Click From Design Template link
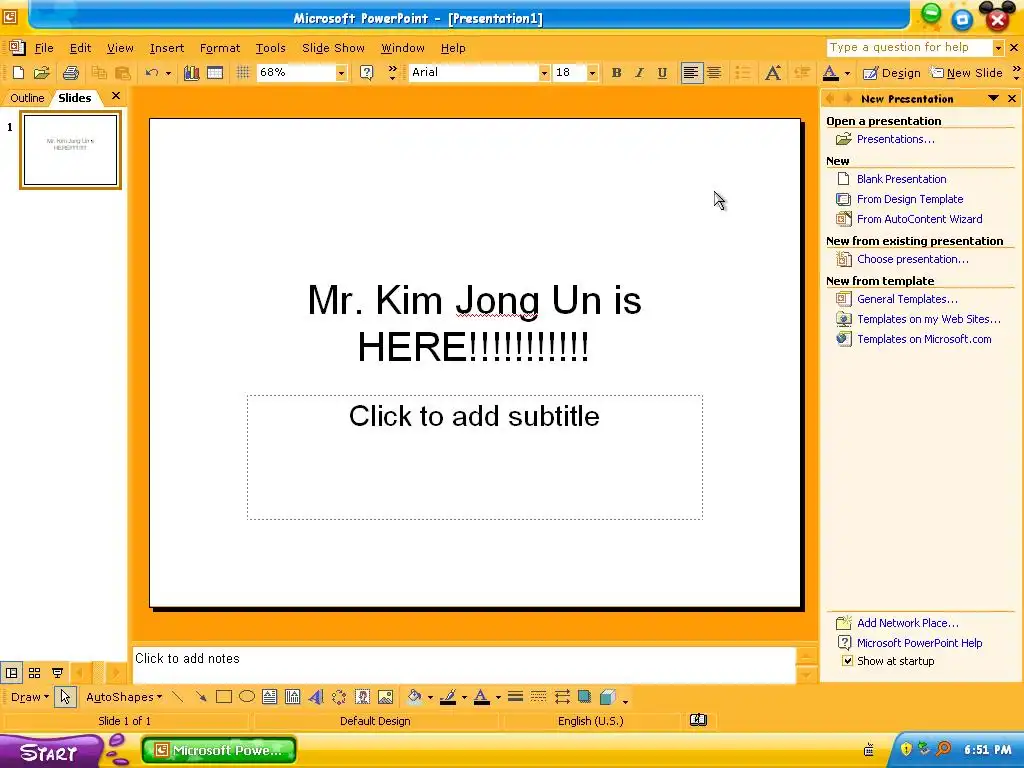Viewport: 1024px width, 768px height. [910, 199]
